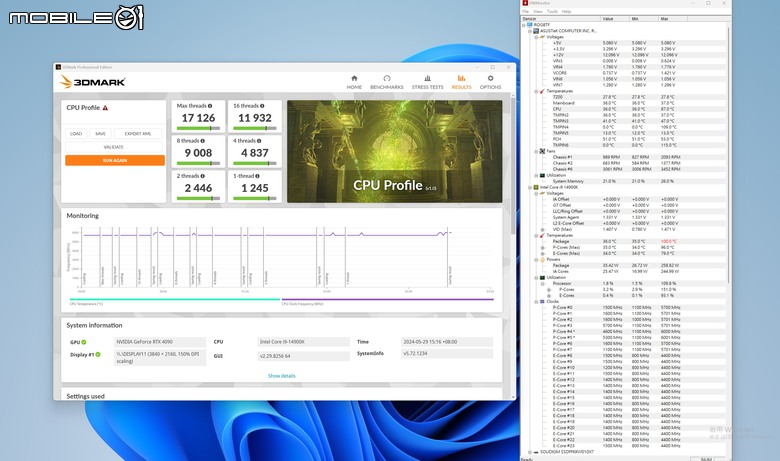
Task: Click the SOLIDIGM drive icon in HWMonitor
Action: coord(536,452)
